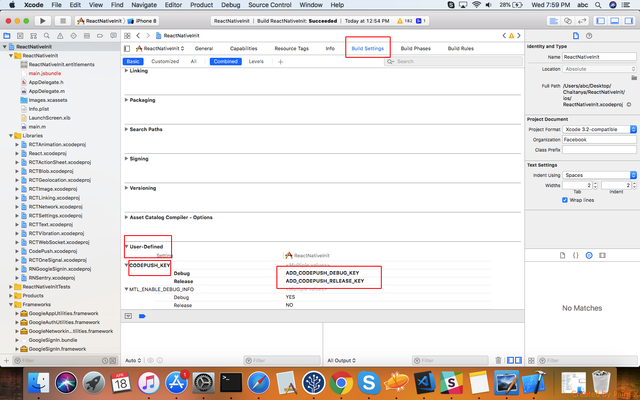Select AppDelegate.m in the project navigator

47,91
